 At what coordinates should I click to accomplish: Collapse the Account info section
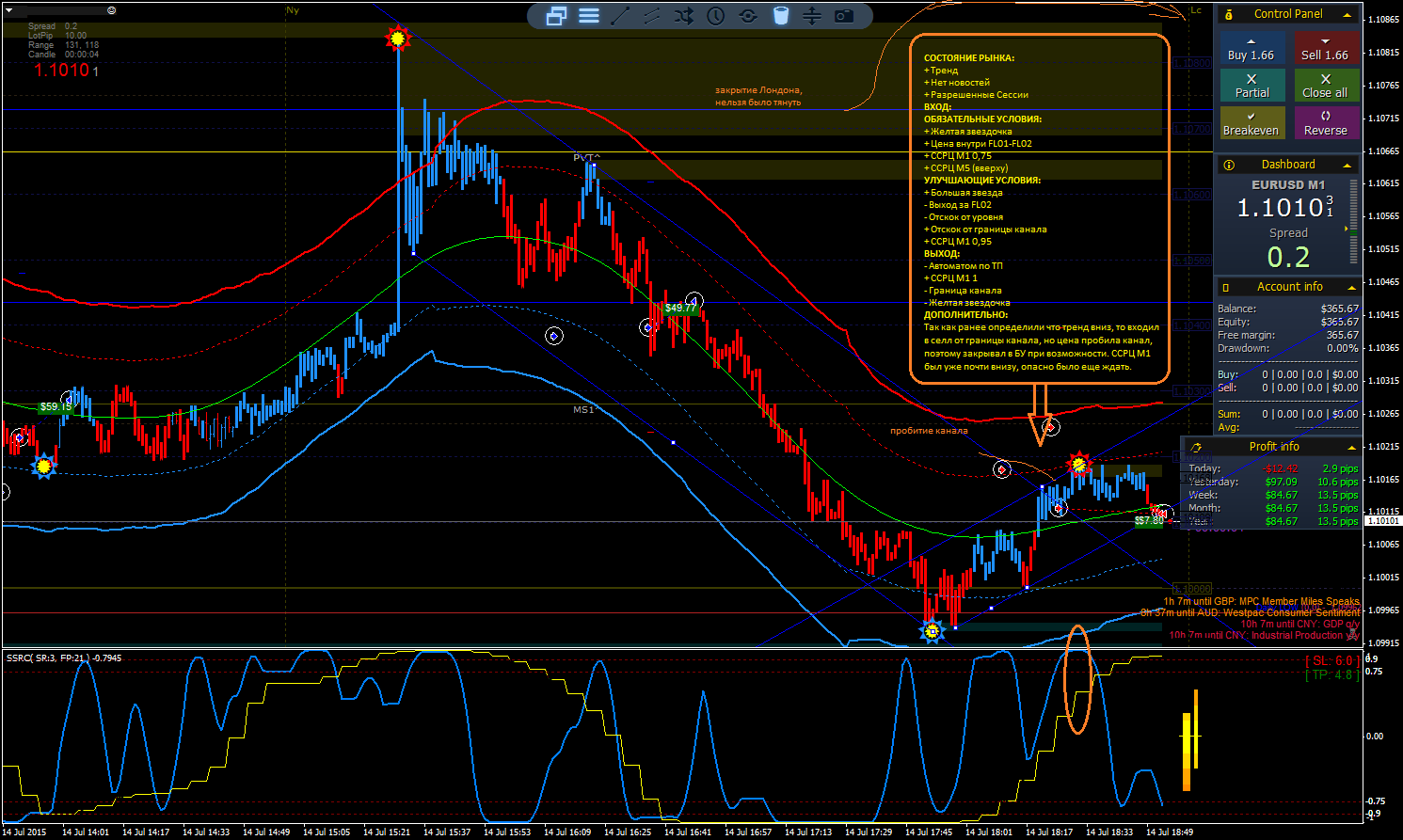(1351, 288)
